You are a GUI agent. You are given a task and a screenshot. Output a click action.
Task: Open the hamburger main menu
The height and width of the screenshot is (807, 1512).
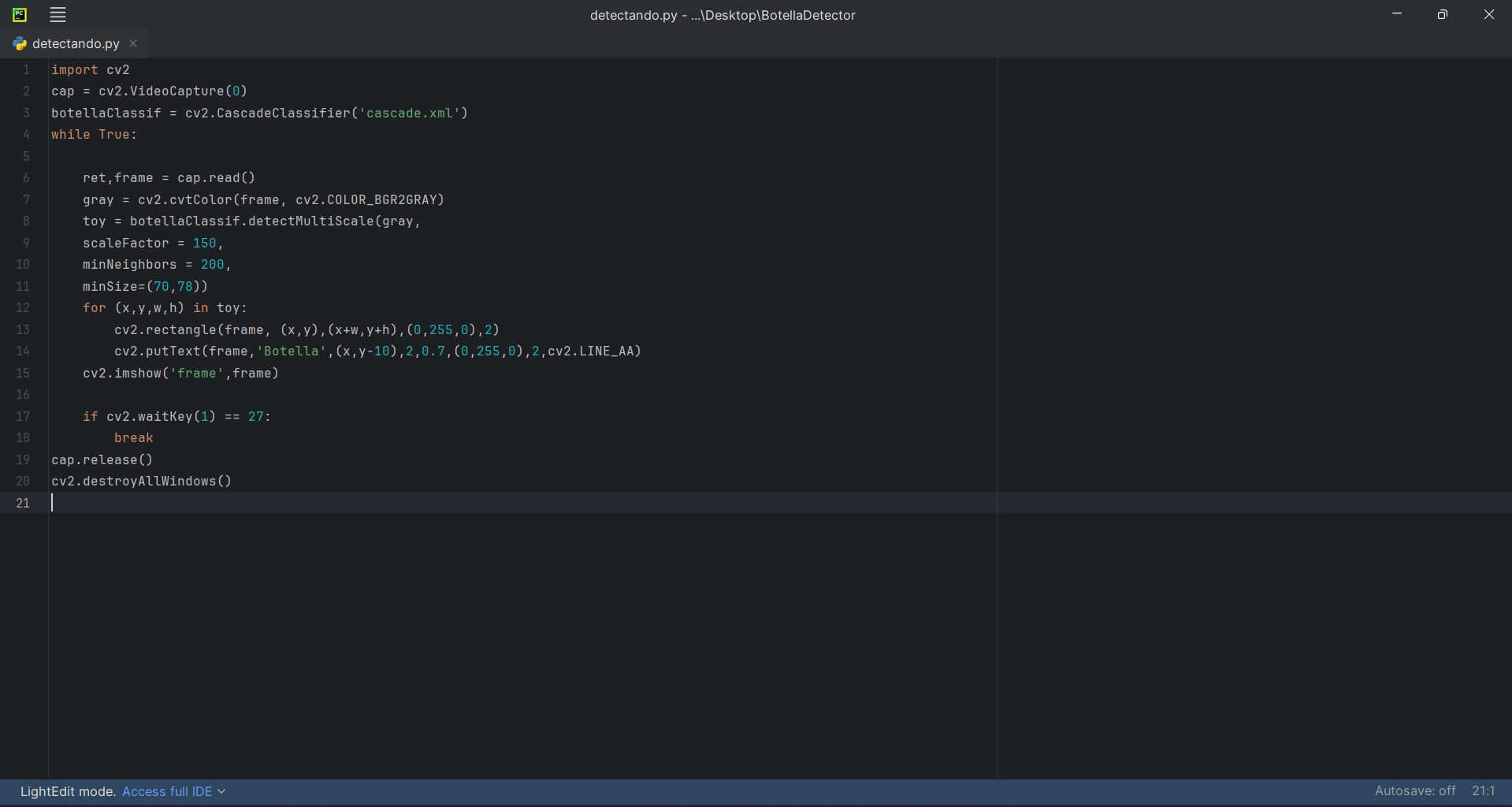(x=58, y=14)
